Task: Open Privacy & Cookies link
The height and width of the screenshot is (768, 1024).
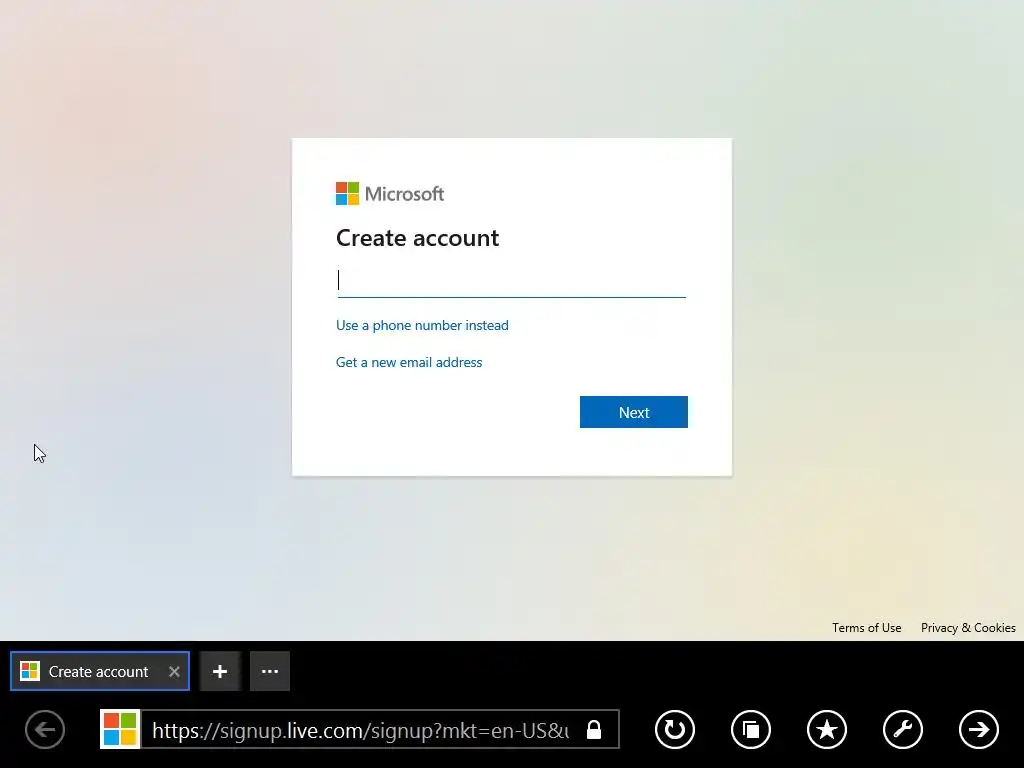Action: (968, 628)
